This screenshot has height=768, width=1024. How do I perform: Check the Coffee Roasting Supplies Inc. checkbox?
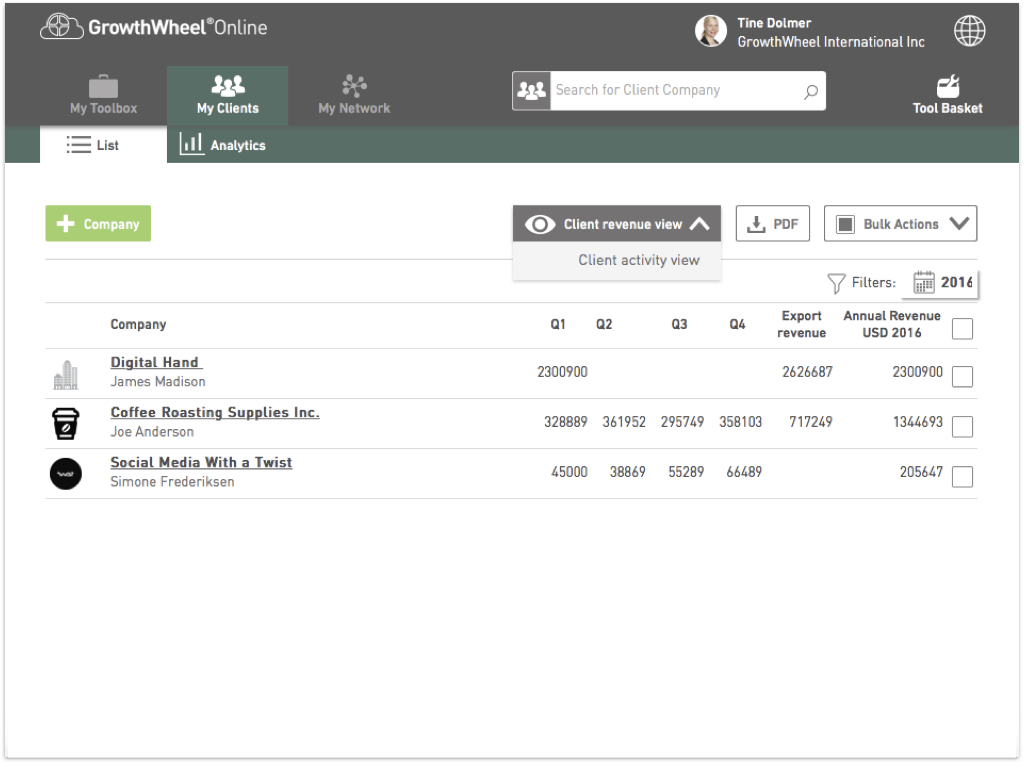coord(962,426)
